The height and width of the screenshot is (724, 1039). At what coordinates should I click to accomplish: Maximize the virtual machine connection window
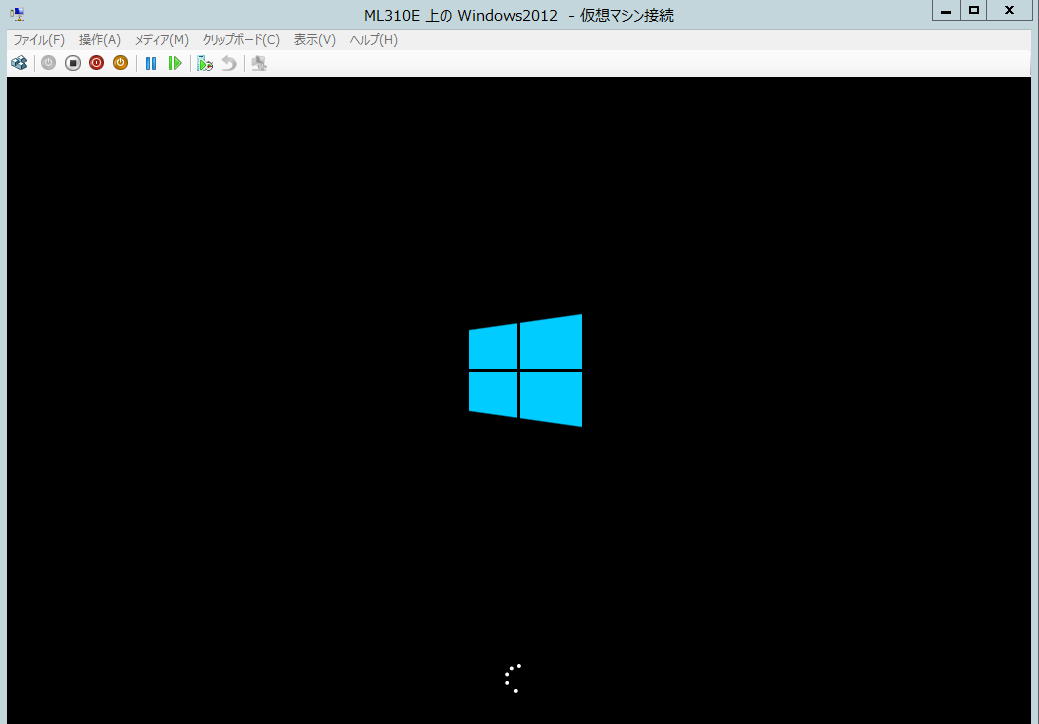[973, 11]
